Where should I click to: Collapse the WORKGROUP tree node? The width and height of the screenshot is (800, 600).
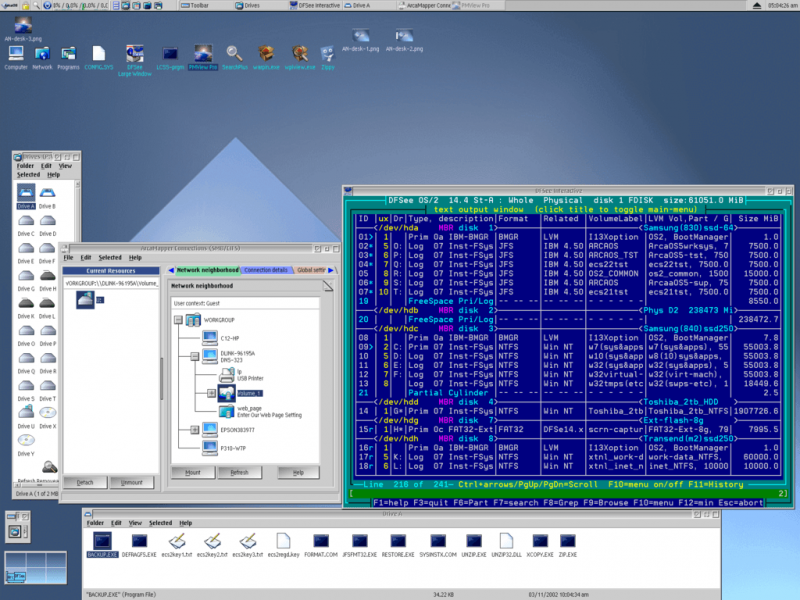tap(178, 320)
